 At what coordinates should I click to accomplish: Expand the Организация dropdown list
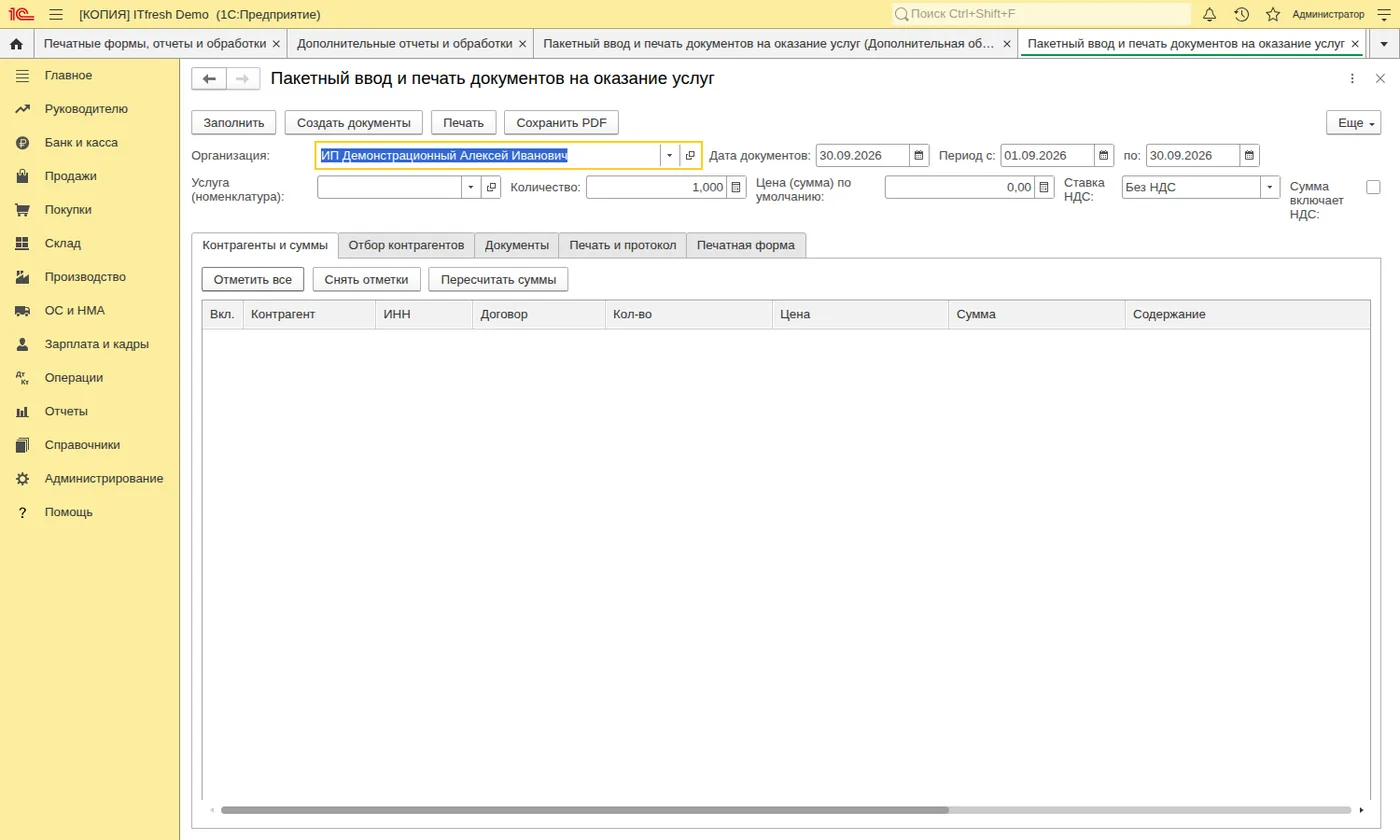click(670, 156)
